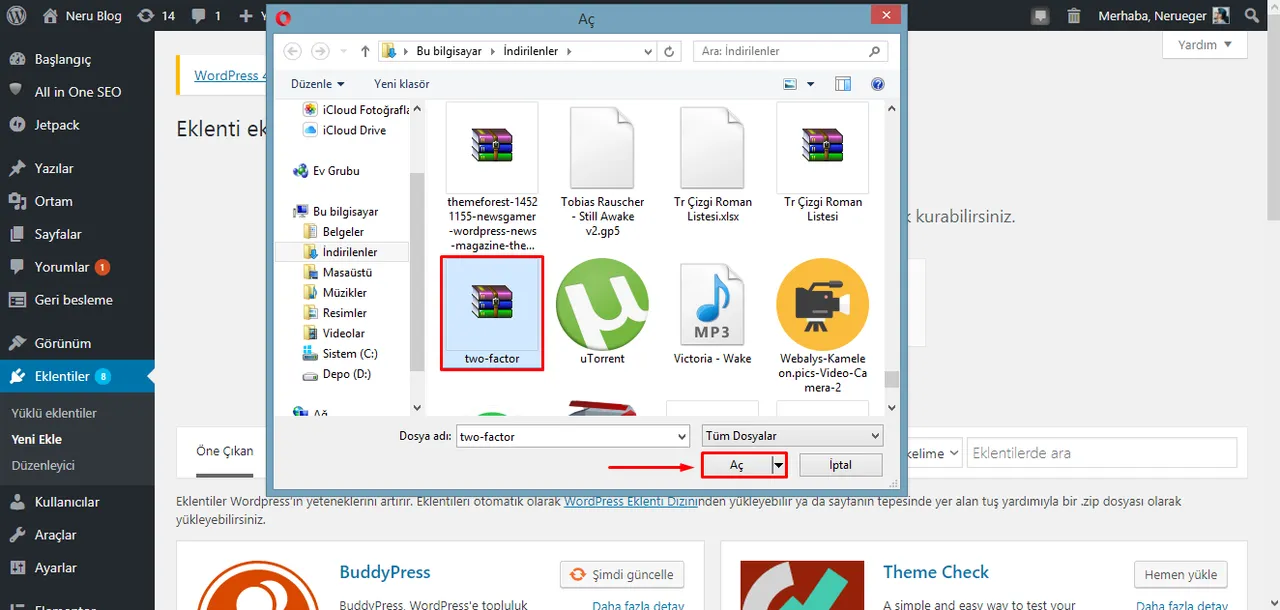Open iCloud Fotoğrafları in navigation pane
Viewport: 1280px width, 610px height.
[x=356, y=110]
